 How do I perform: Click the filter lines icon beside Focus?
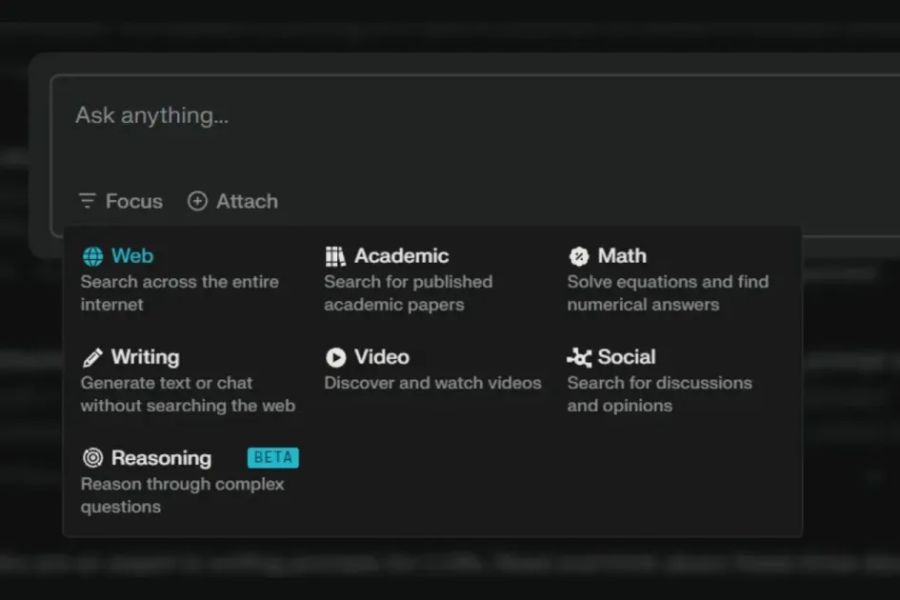click(88, 201)
